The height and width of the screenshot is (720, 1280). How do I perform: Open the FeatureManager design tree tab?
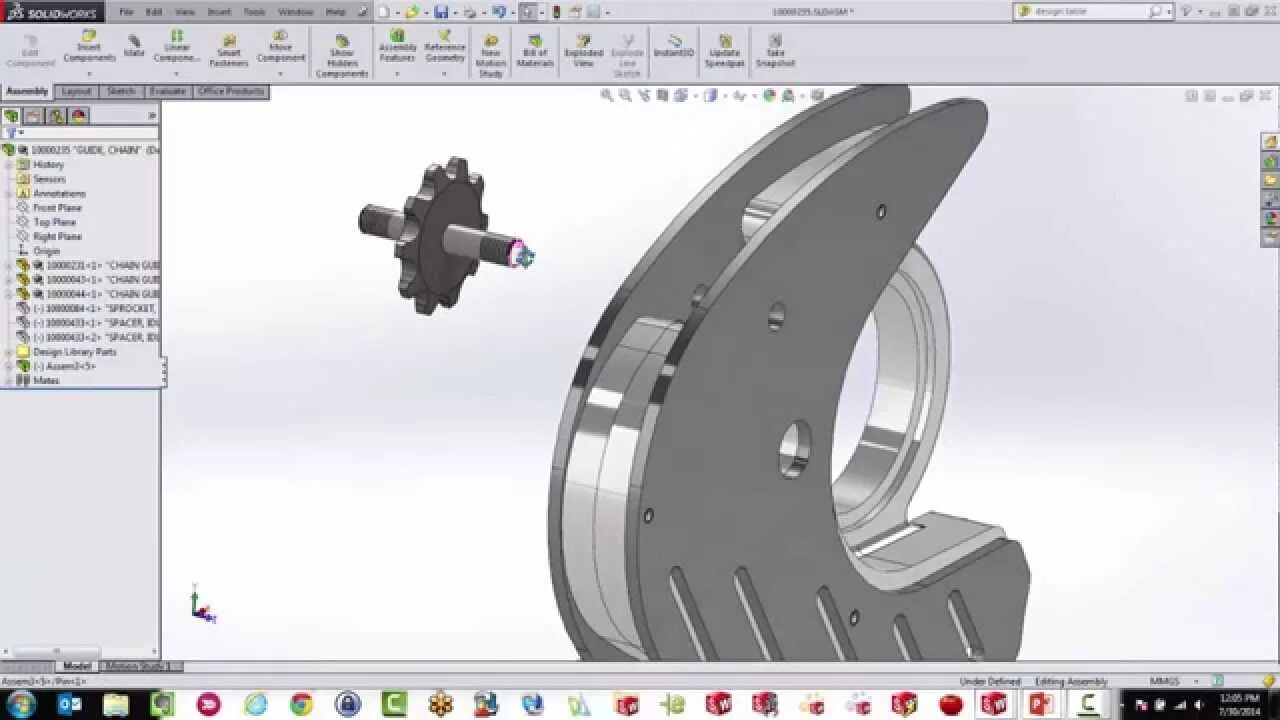tap(11, 116)
